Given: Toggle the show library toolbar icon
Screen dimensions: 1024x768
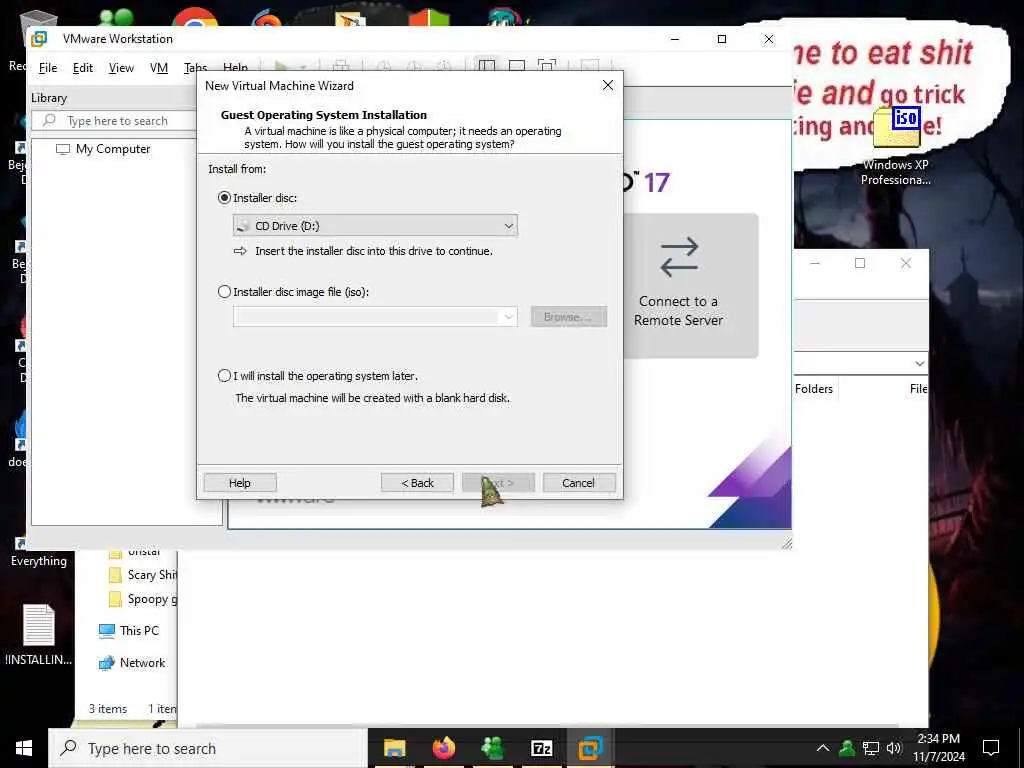Looking at the screenshot, I should coord(487,65).
